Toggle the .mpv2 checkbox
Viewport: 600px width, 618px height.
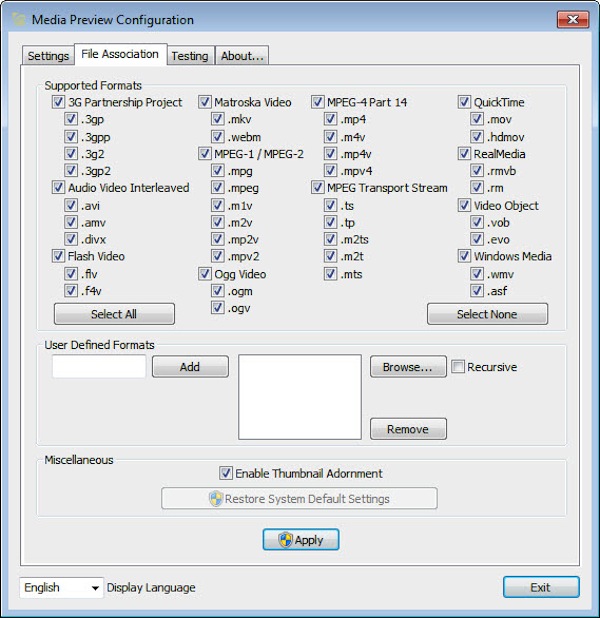pyautogui.click(x=218, y=256)
